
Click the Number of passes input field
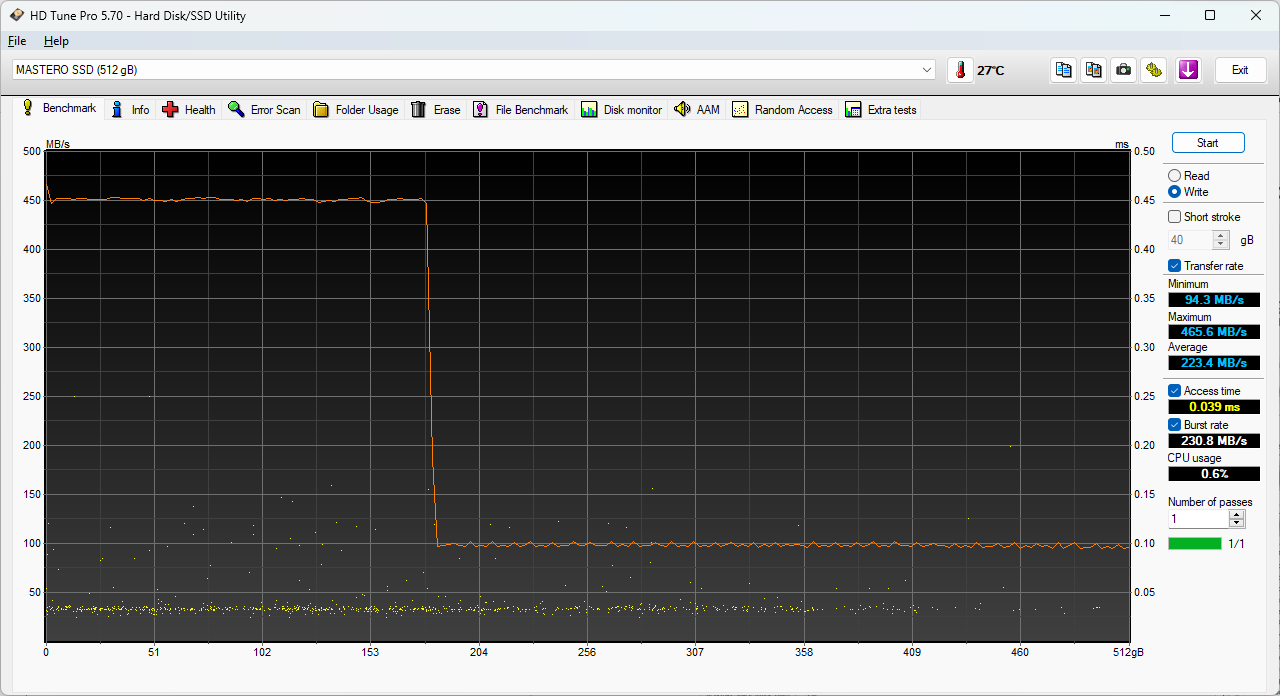(x=1198, y=519)
